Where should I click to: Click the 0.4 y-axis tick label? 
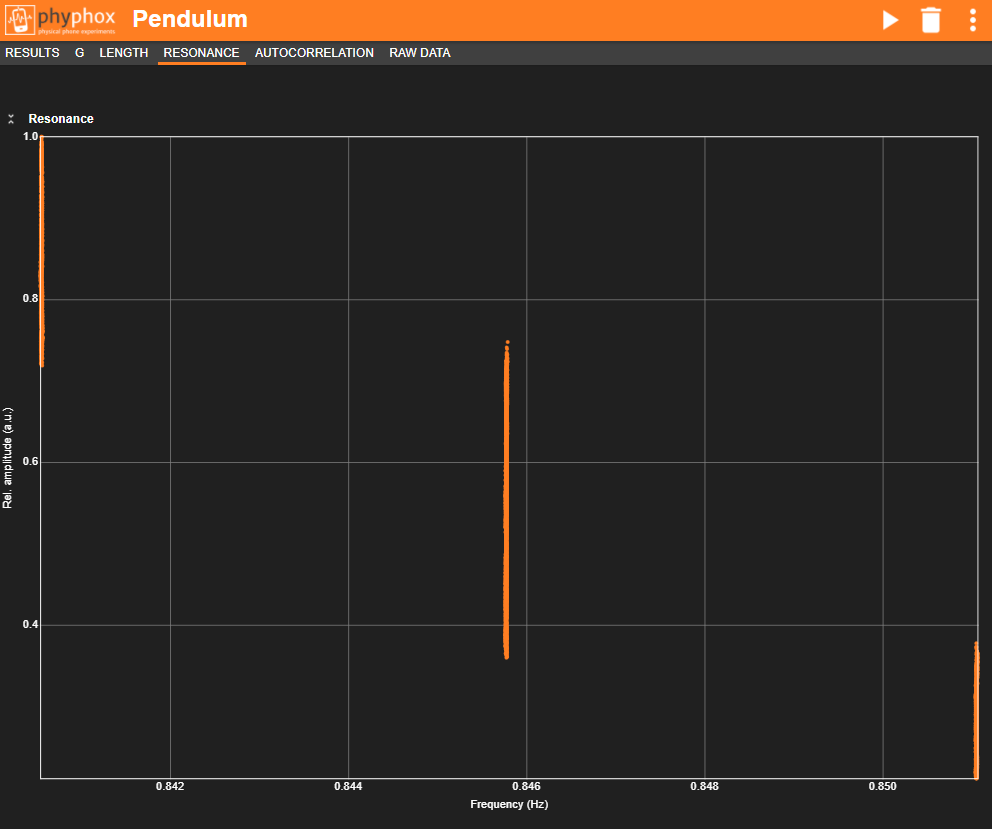click(x=30, y=625)
